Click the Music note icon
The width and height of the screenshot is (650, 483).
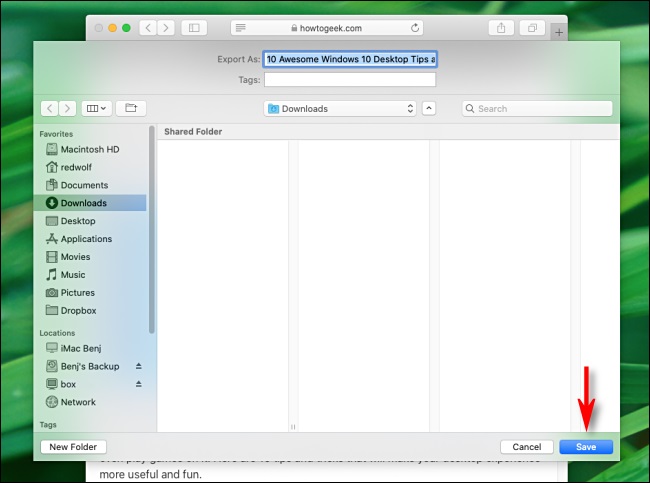point(52,274)
